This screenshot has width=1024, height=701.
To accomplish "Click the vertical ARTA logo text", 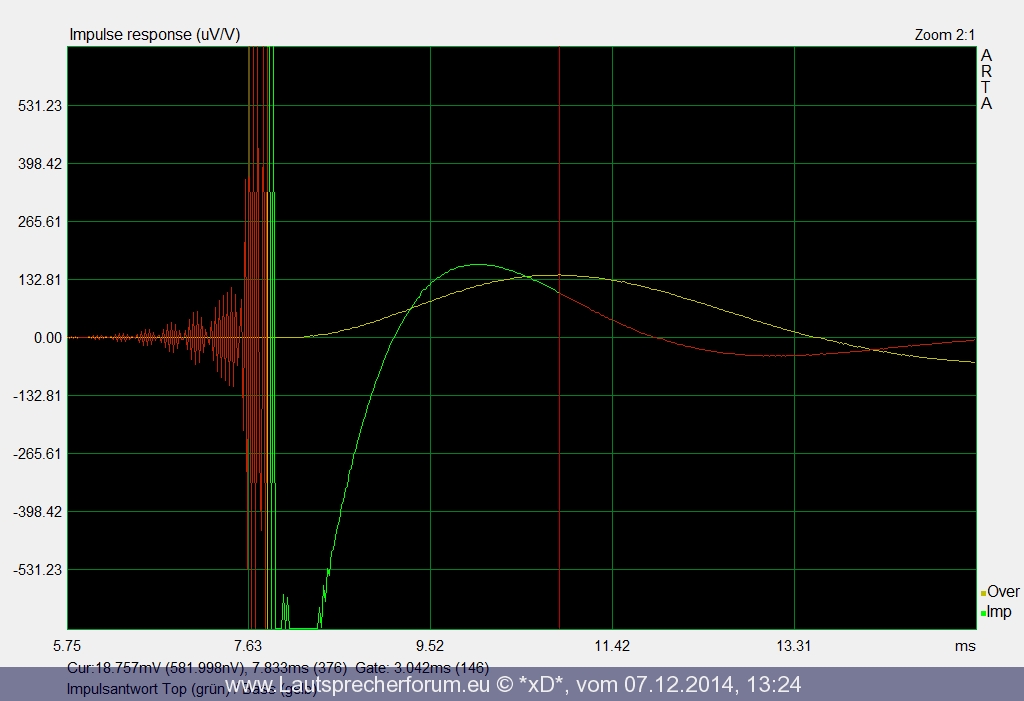I will click(x=986, y=79).
